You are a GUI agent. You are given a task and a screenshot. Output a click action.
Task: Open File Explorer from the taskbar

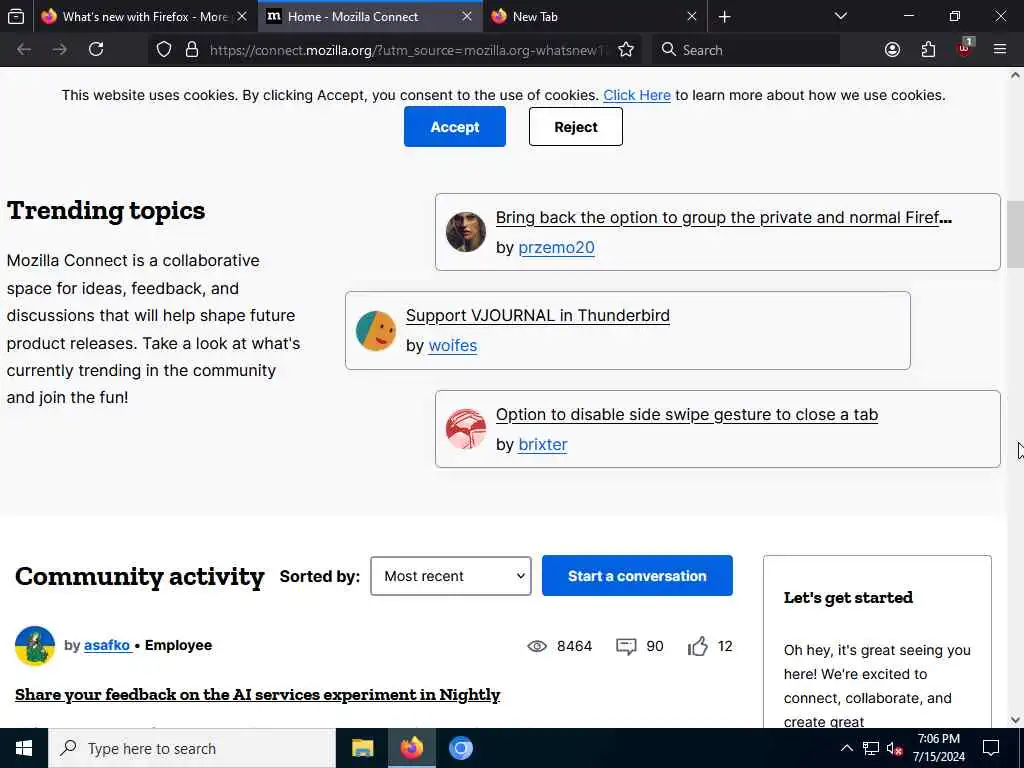tap(362, 748)
